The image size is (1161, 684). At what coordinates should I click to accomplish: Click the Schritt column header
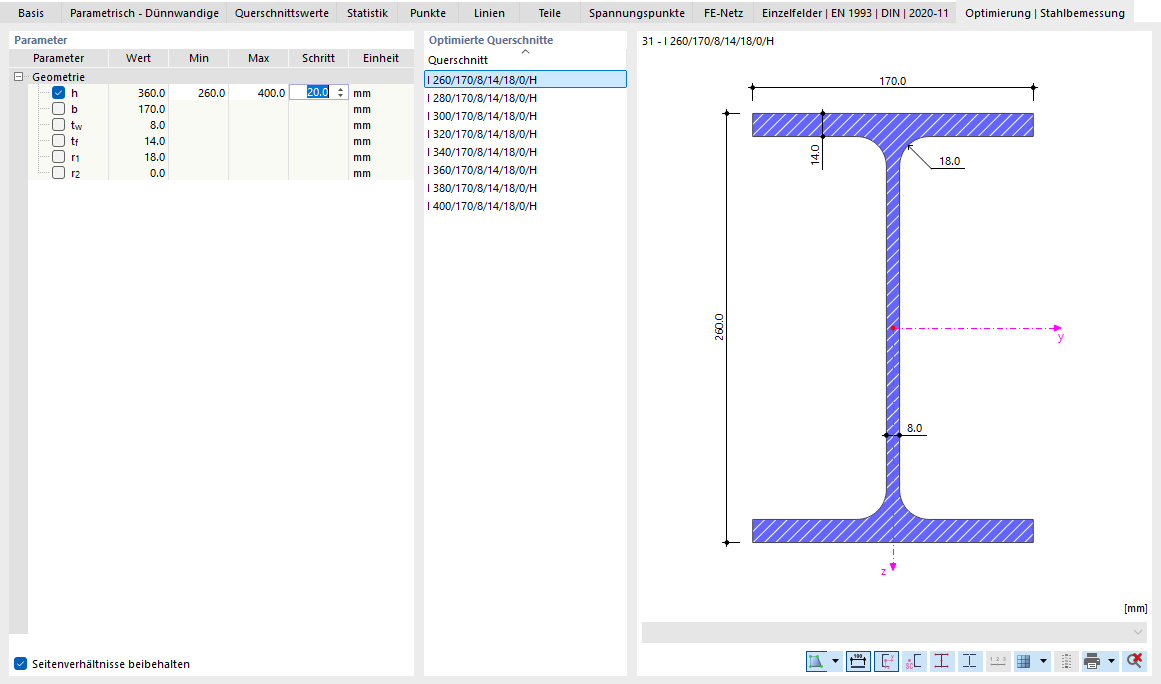click(x=318, y=58)
